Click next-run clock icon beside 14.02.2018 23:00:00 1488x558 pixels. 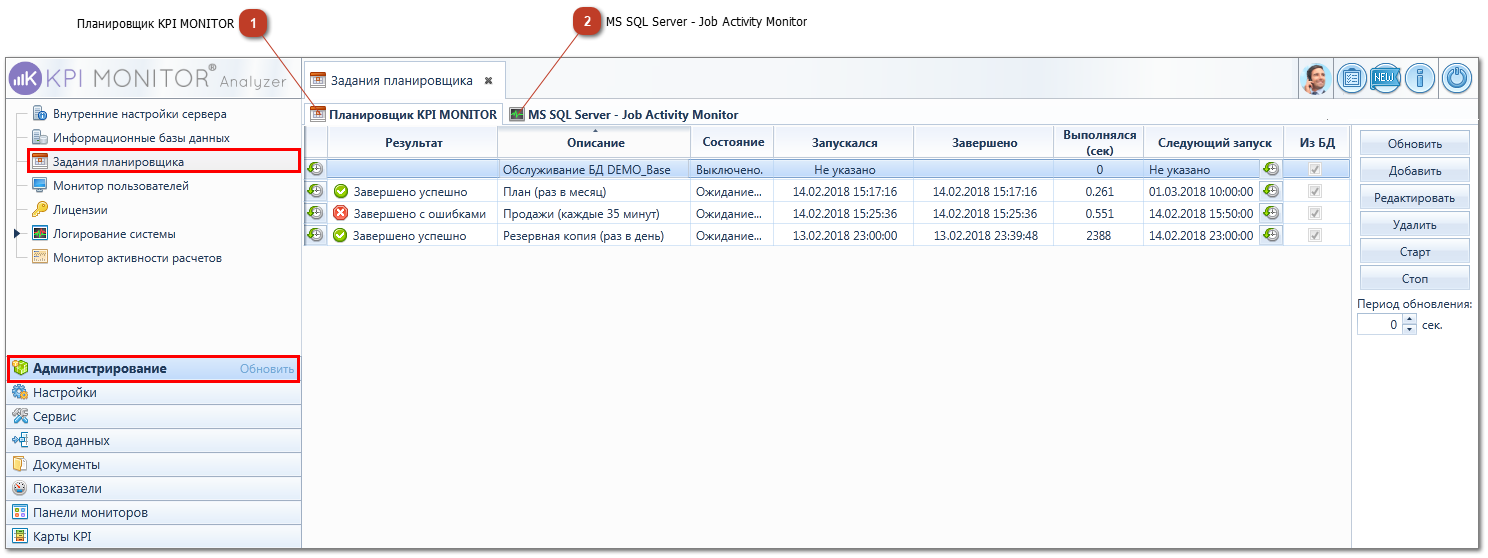click(1271, 235)
